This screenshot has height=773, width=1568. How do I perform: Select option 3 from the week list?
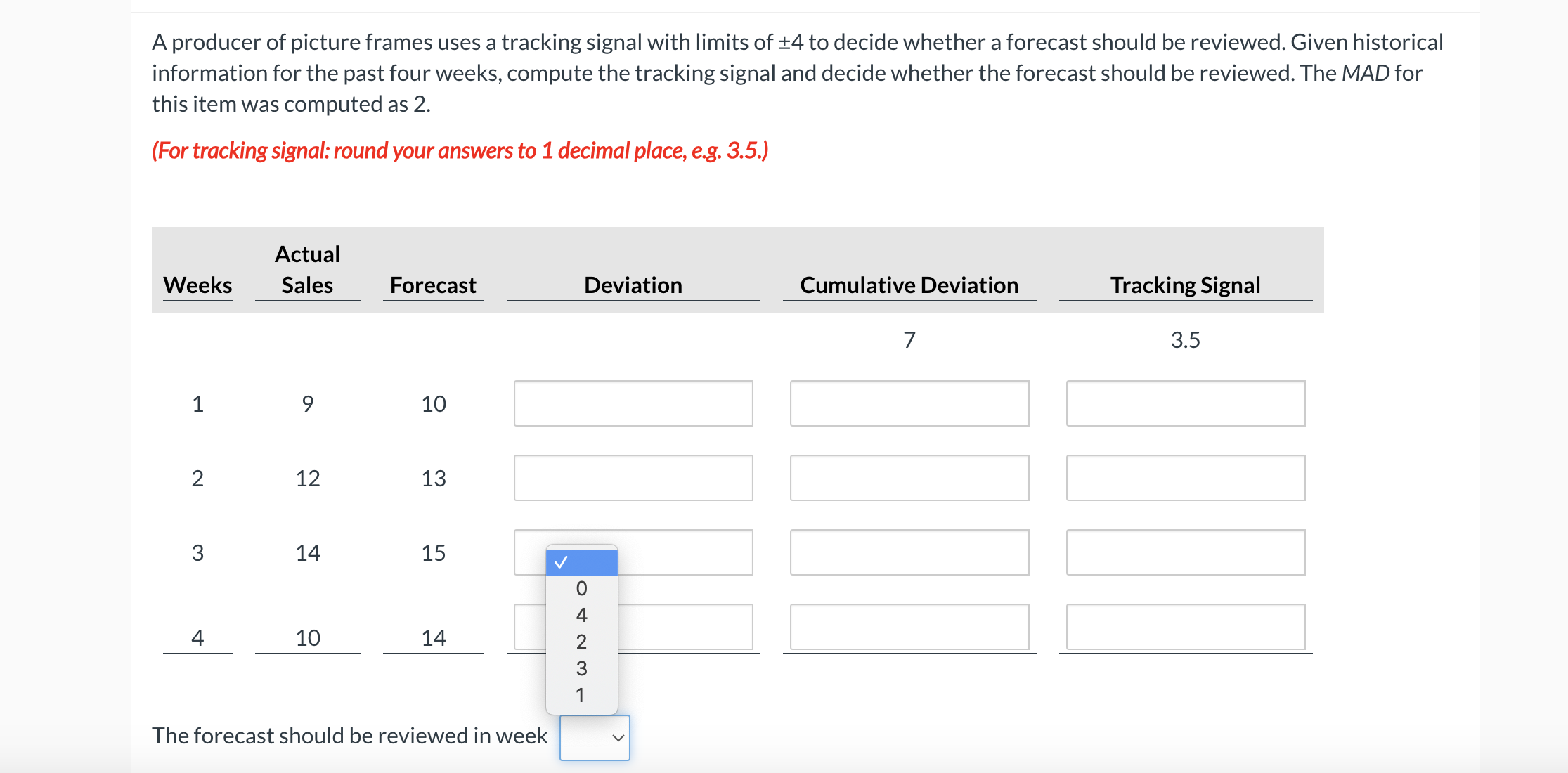coord(581,668)
